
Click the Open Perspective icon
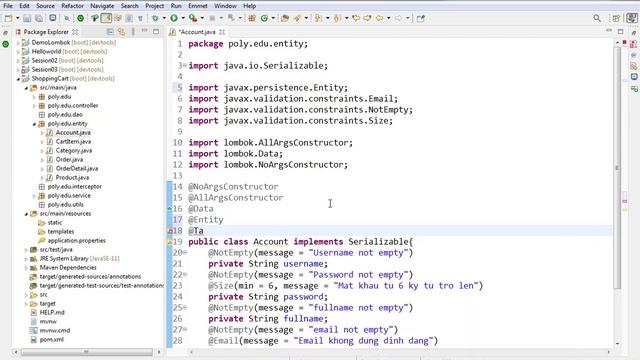[x=616, y=18]
